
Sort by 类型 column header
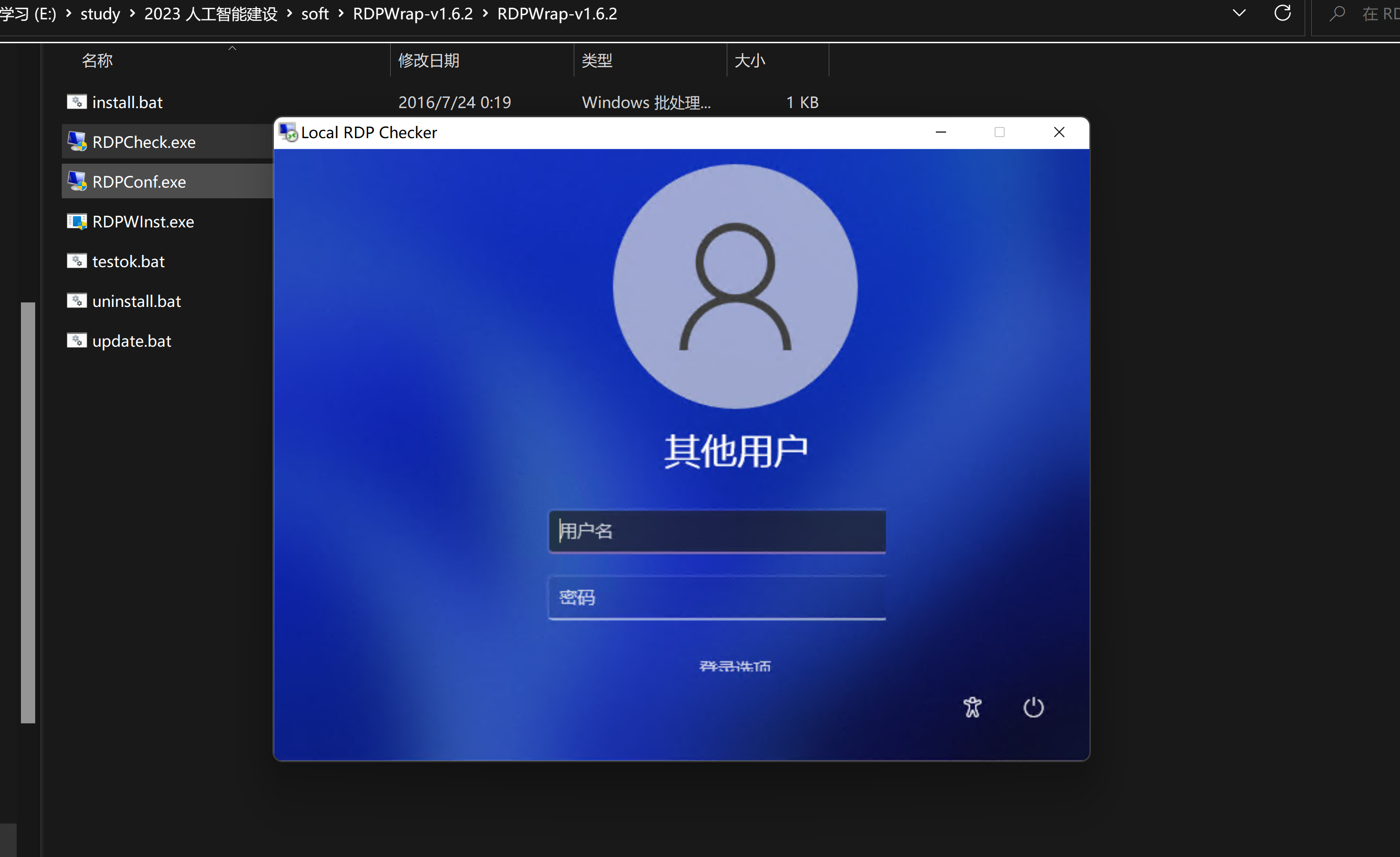coord(597,60)
